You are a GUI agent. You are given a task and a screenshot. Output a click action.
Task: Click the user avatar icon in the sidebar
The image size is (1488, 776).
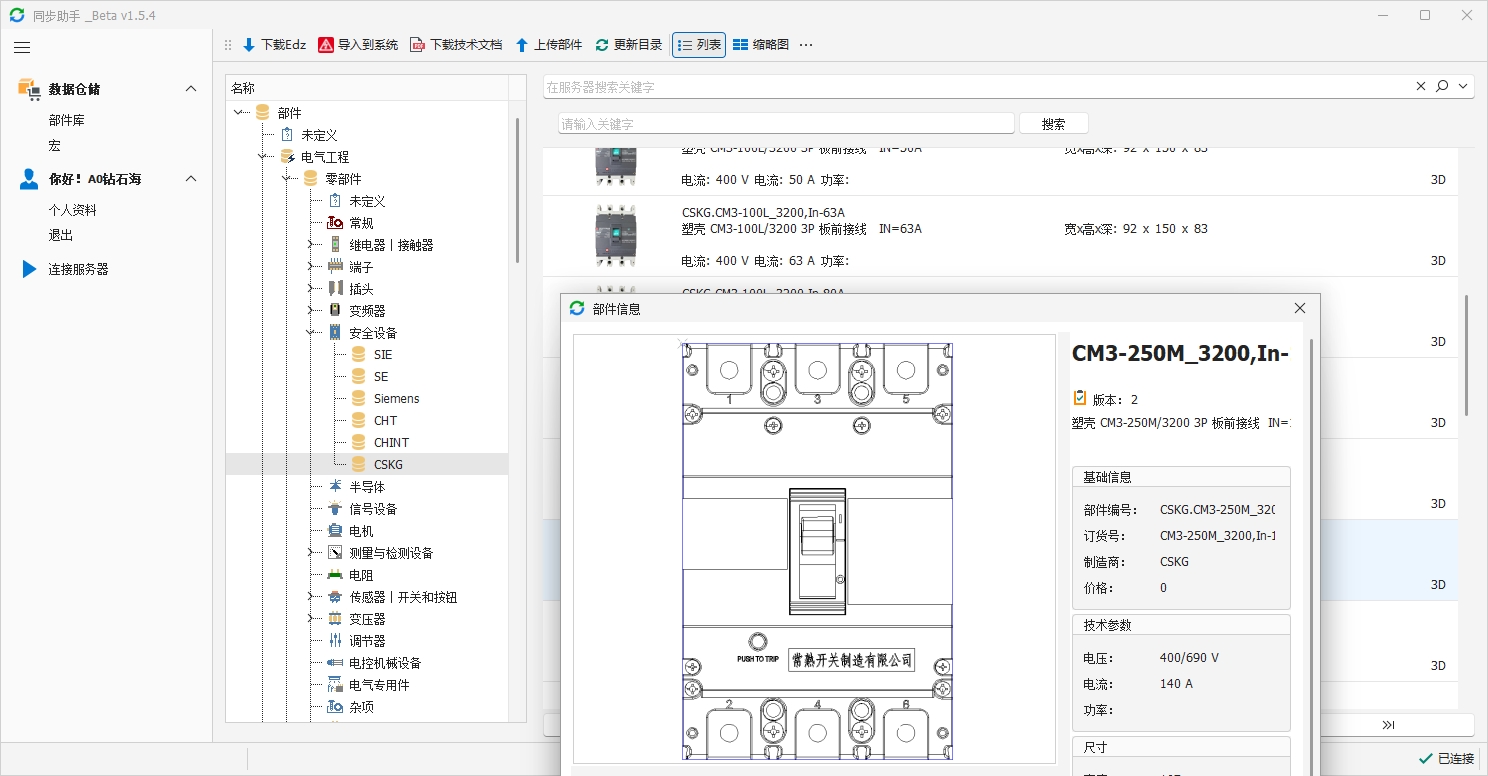tap(29, 179)
